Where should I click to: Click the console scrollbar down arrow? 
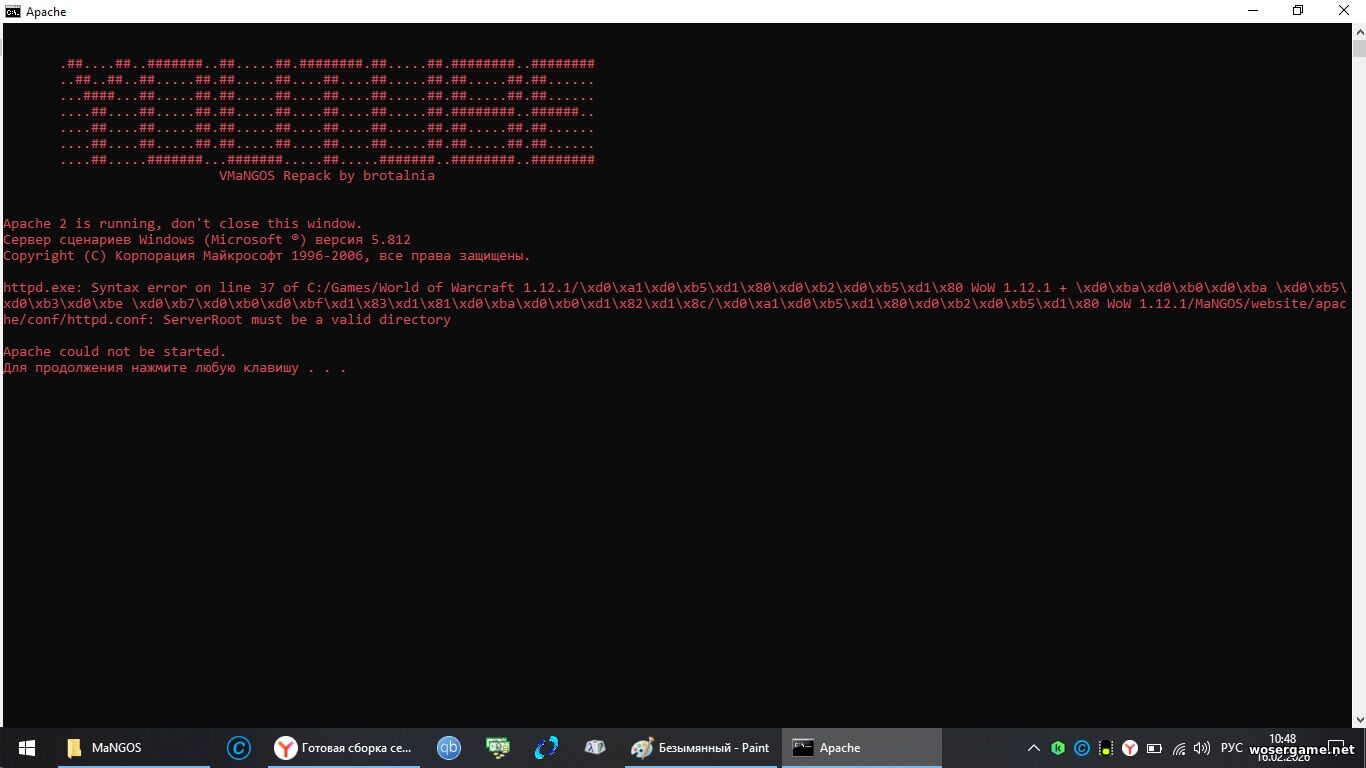pos(1359,719)
